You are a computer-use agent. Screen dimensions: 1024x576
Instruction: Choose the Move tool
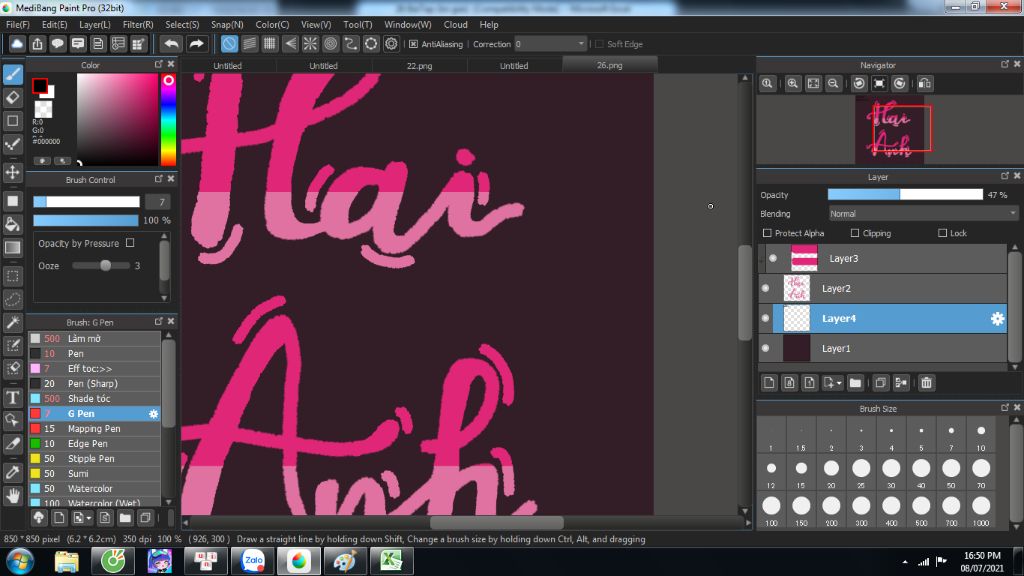point(12,172)
